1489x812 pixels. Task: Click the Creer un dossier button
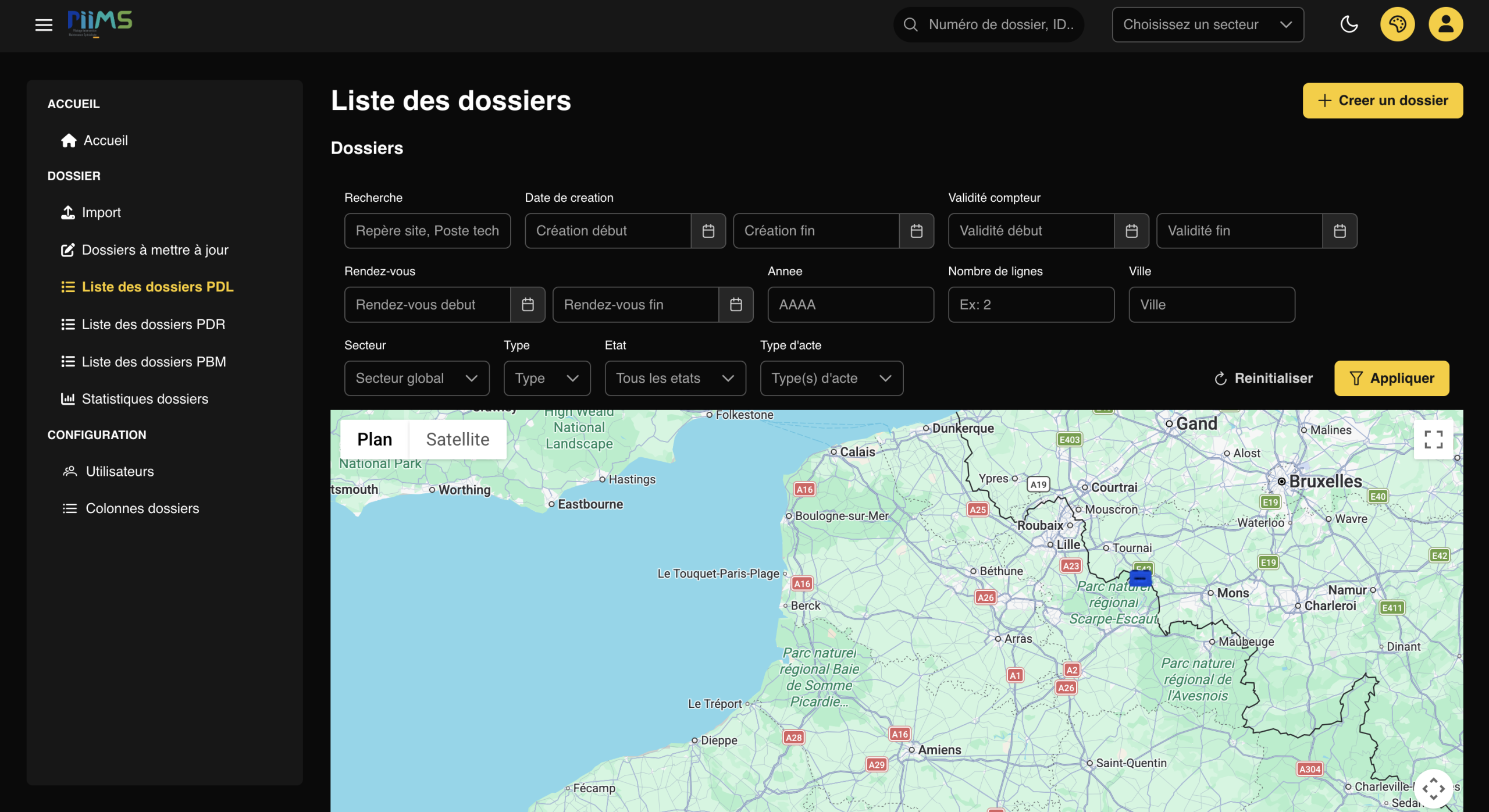(x=1383, y=101)
